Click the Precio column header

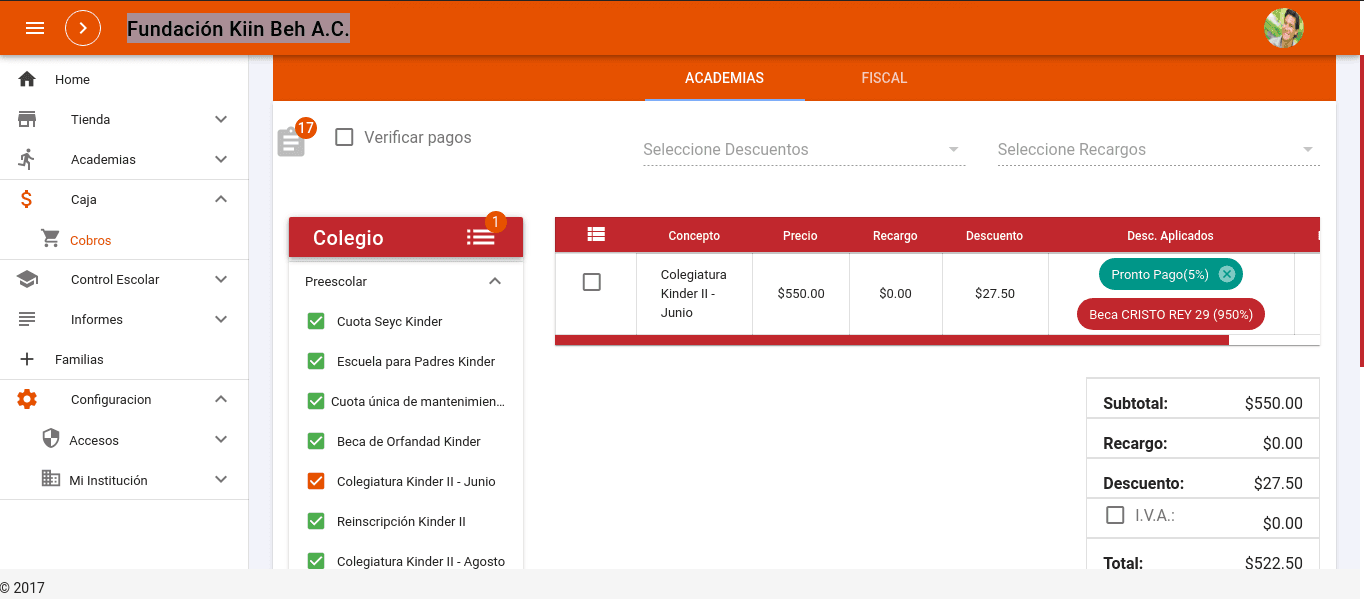(x=800, y=236)
